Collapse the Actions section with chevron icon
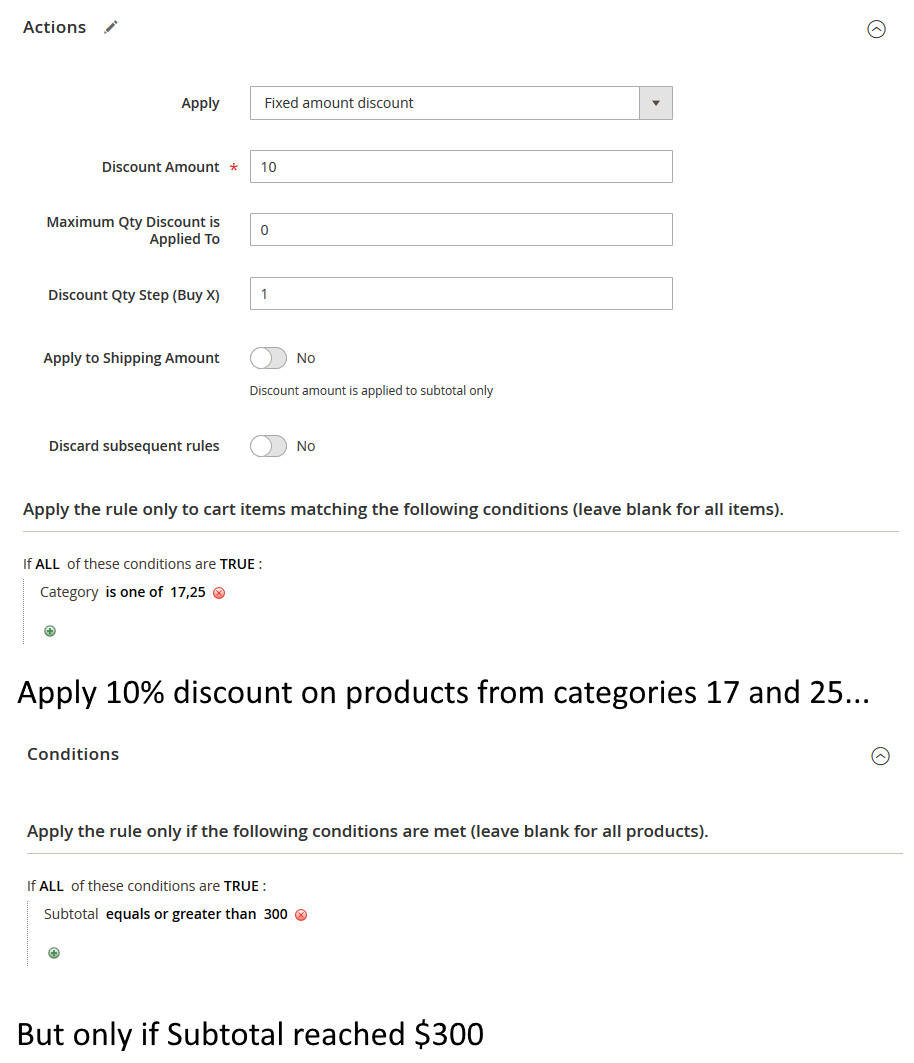This screenshot has width=914, height=1063. (876, 29)
